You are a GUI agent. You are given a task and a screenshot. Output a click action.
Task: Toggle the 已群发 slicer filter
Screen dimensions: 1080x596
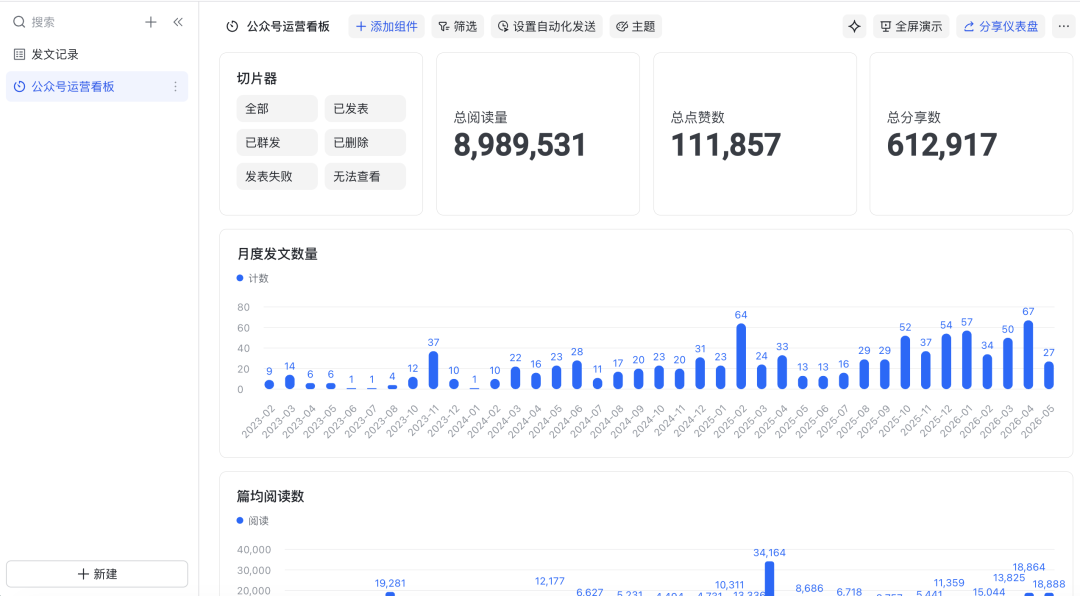[277, 143]
